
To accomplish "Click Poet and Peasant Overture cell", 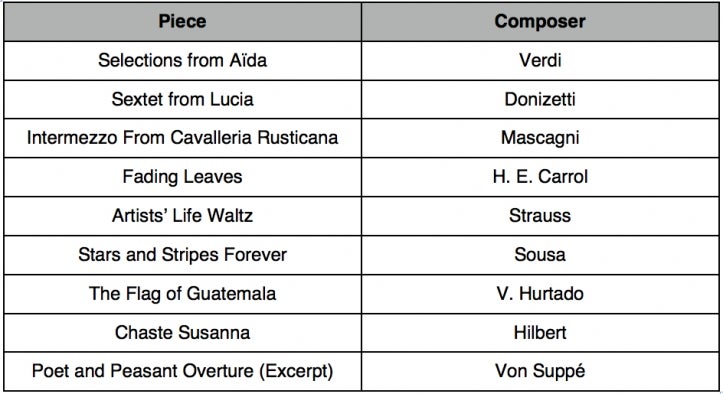I will click(x=183, y=371).
